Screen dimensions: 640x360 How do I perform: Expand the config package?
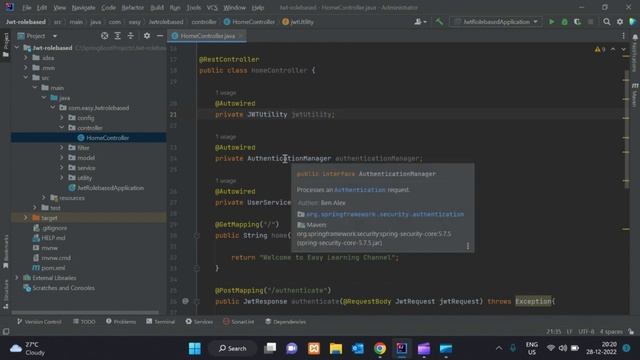point(62,118)
